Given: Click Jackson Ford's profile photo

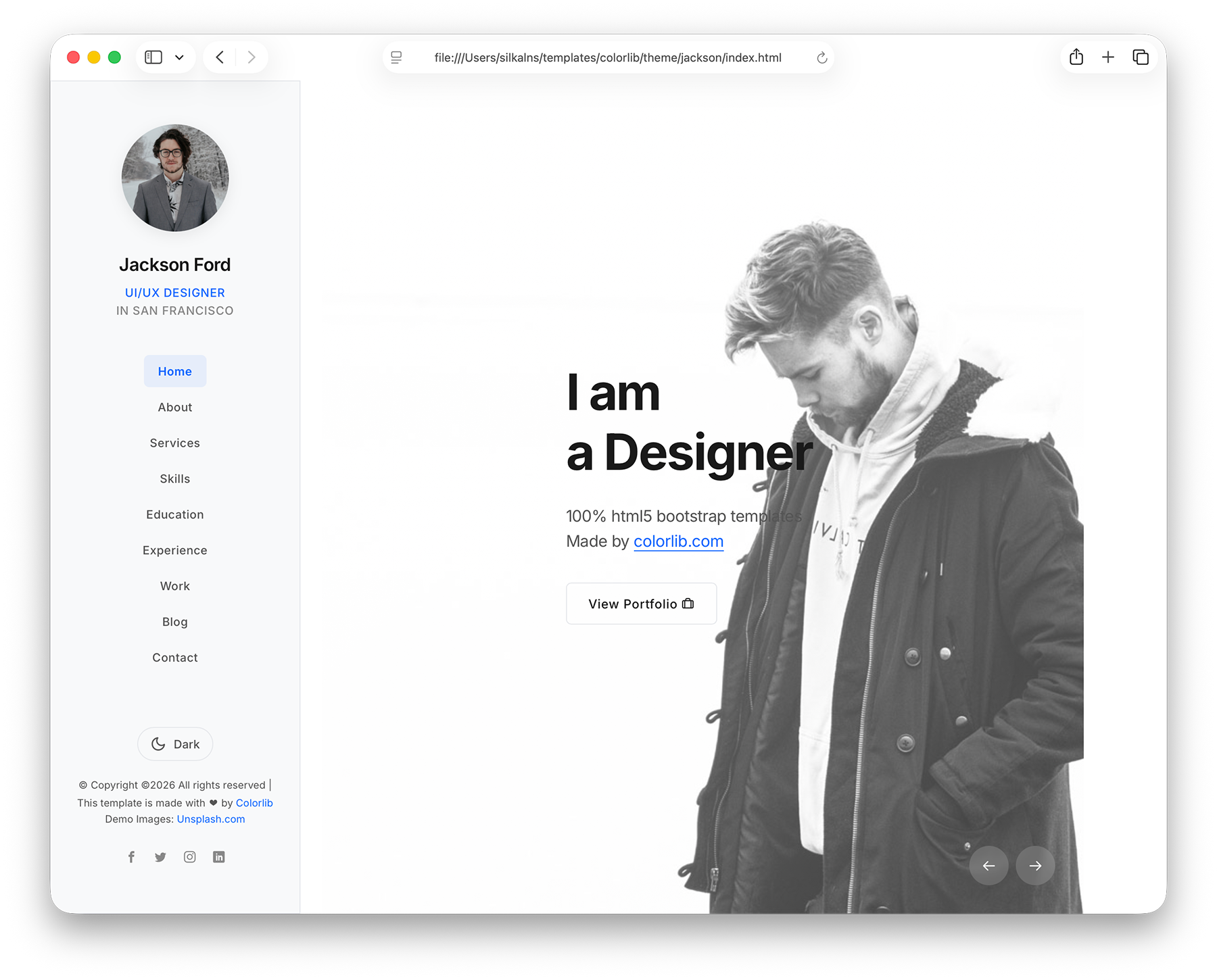Looking at the screenshot, I should point(174,178).
